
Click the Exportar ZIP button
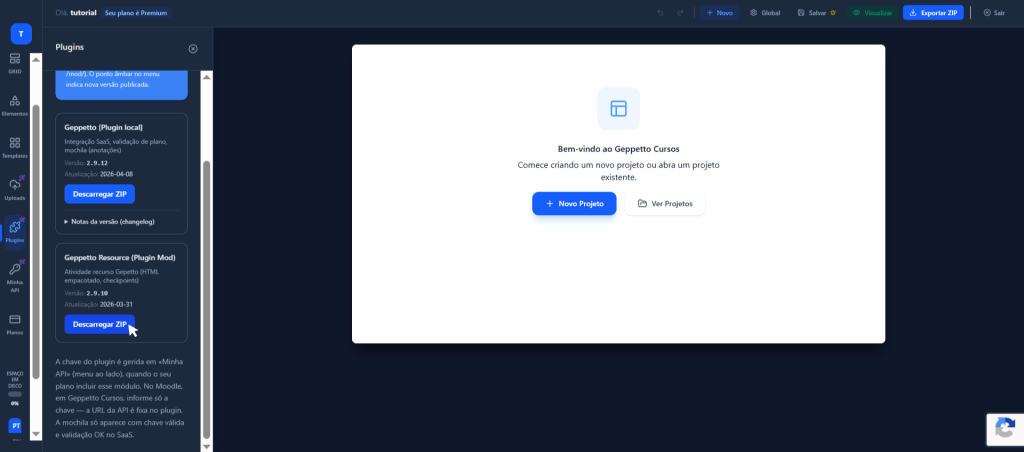click(933, 13)
